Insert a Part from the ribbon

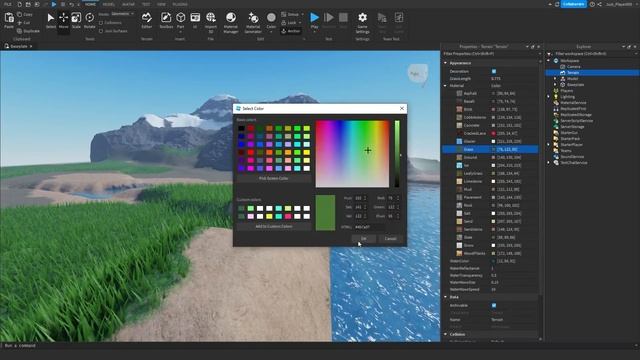pyautogui.click(x=180, y=20)
